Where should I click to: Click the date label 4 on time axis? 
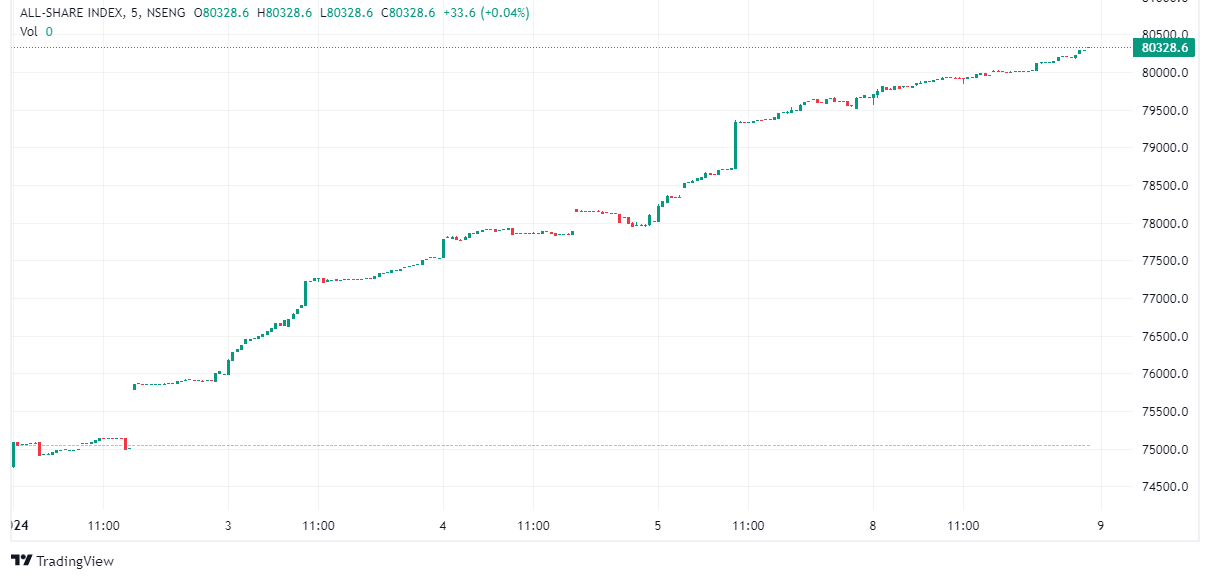click(443, 525)
